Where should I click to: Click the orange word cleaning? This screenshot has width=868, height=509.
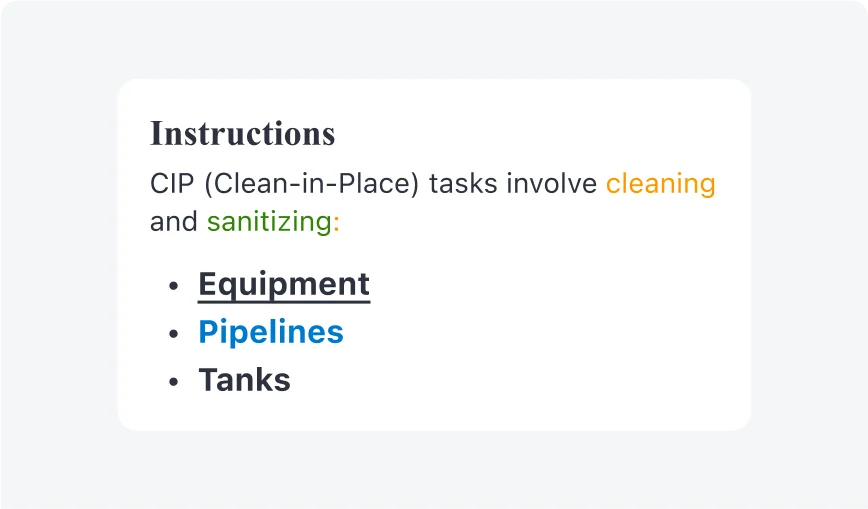coord(660,184)
